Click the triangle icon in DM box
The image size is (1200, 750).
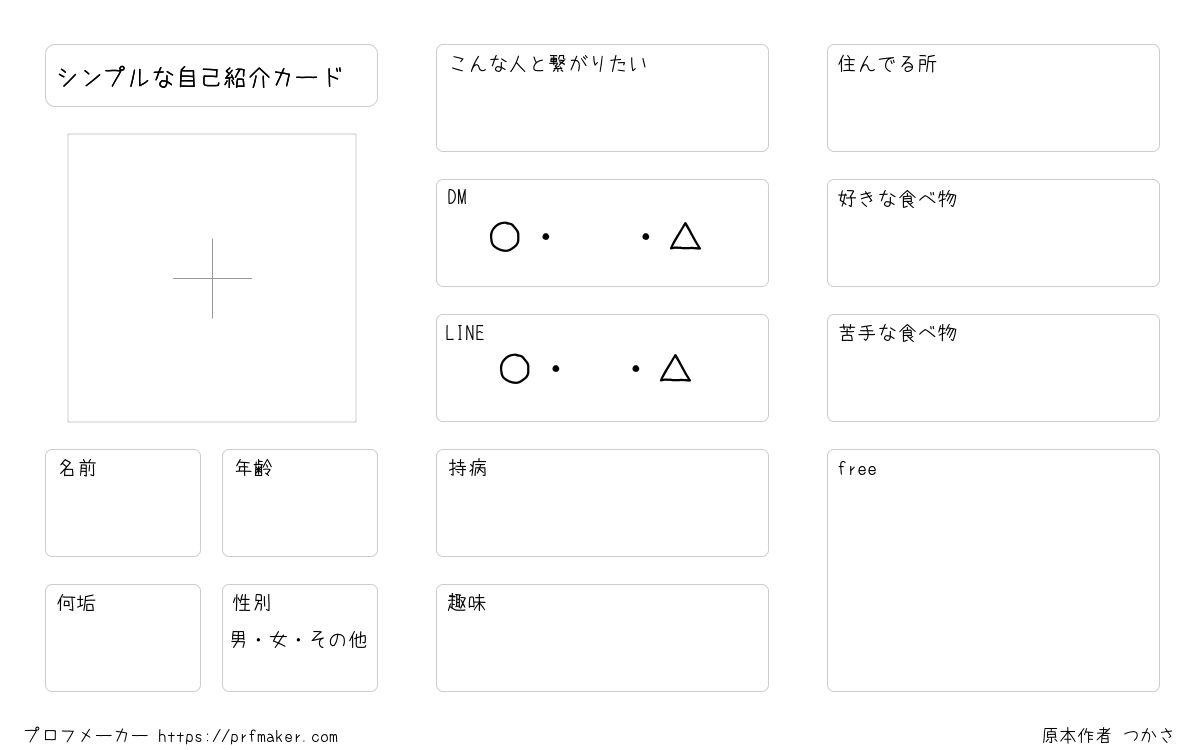point(685,236)
